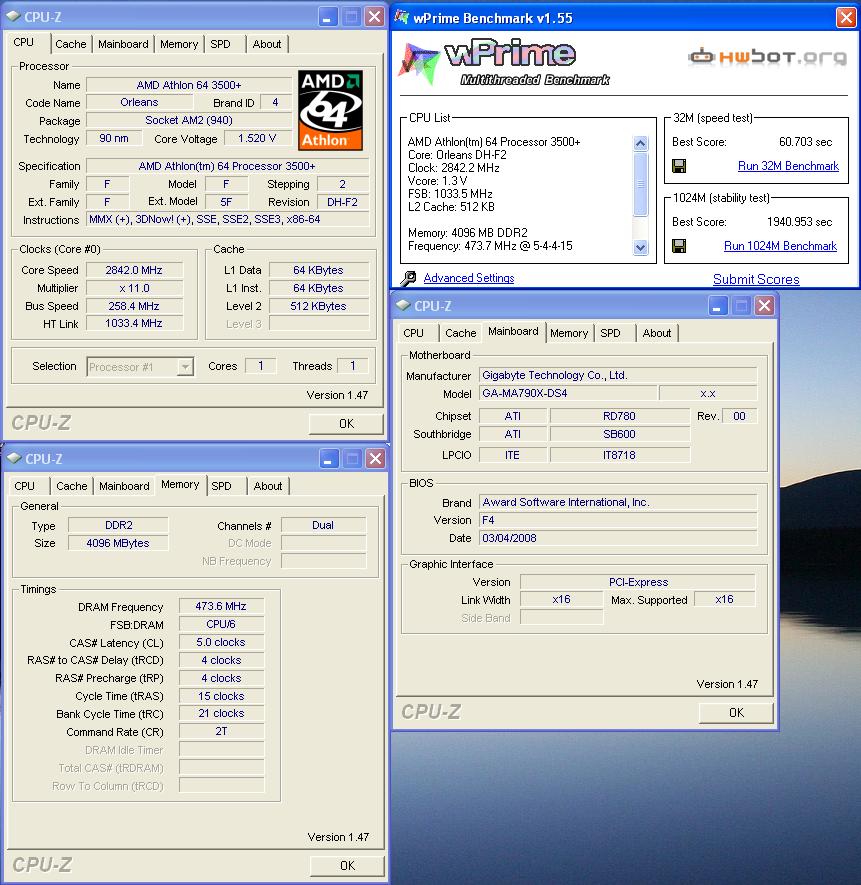The image size is (861, 885).
Task: Click the 1024M Best Score 1940.953 sec
Action: point(799,222)
